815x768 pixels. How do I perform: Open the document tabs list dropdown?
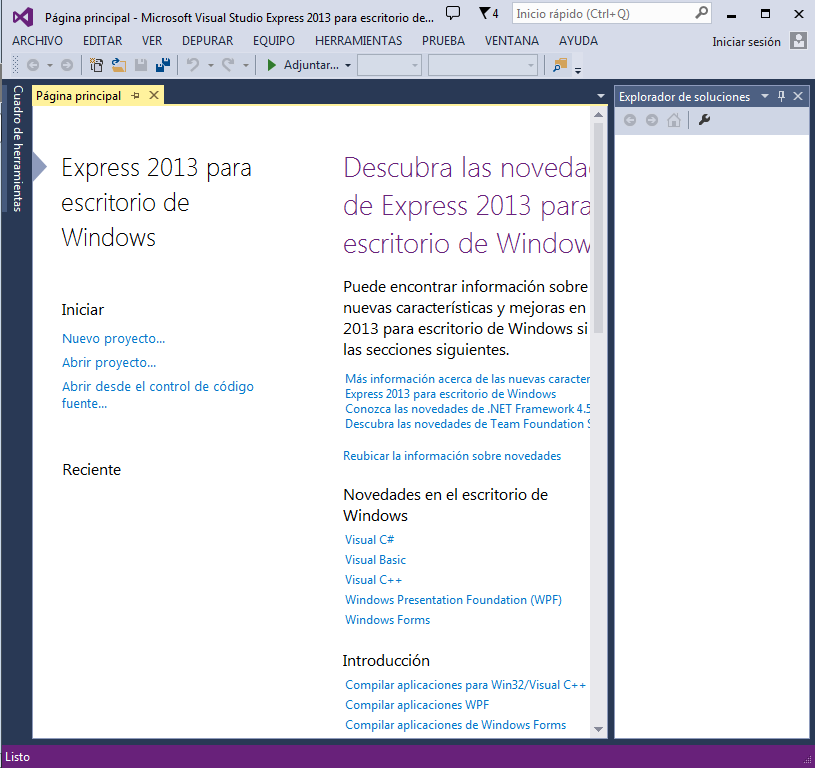coord(601,96)
